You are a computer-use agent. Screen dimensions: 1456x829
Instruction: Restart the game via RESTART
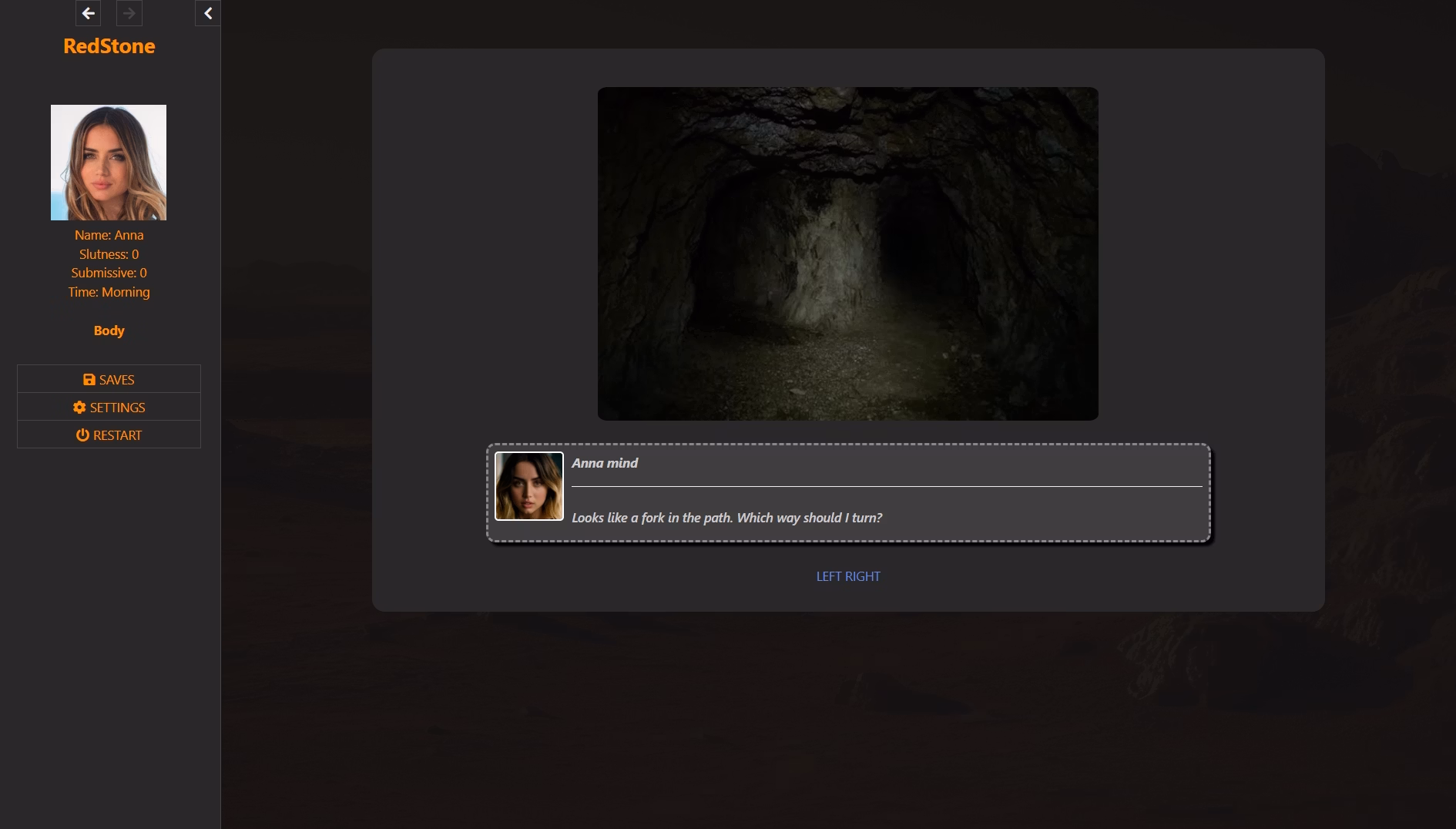coord(109,435)
